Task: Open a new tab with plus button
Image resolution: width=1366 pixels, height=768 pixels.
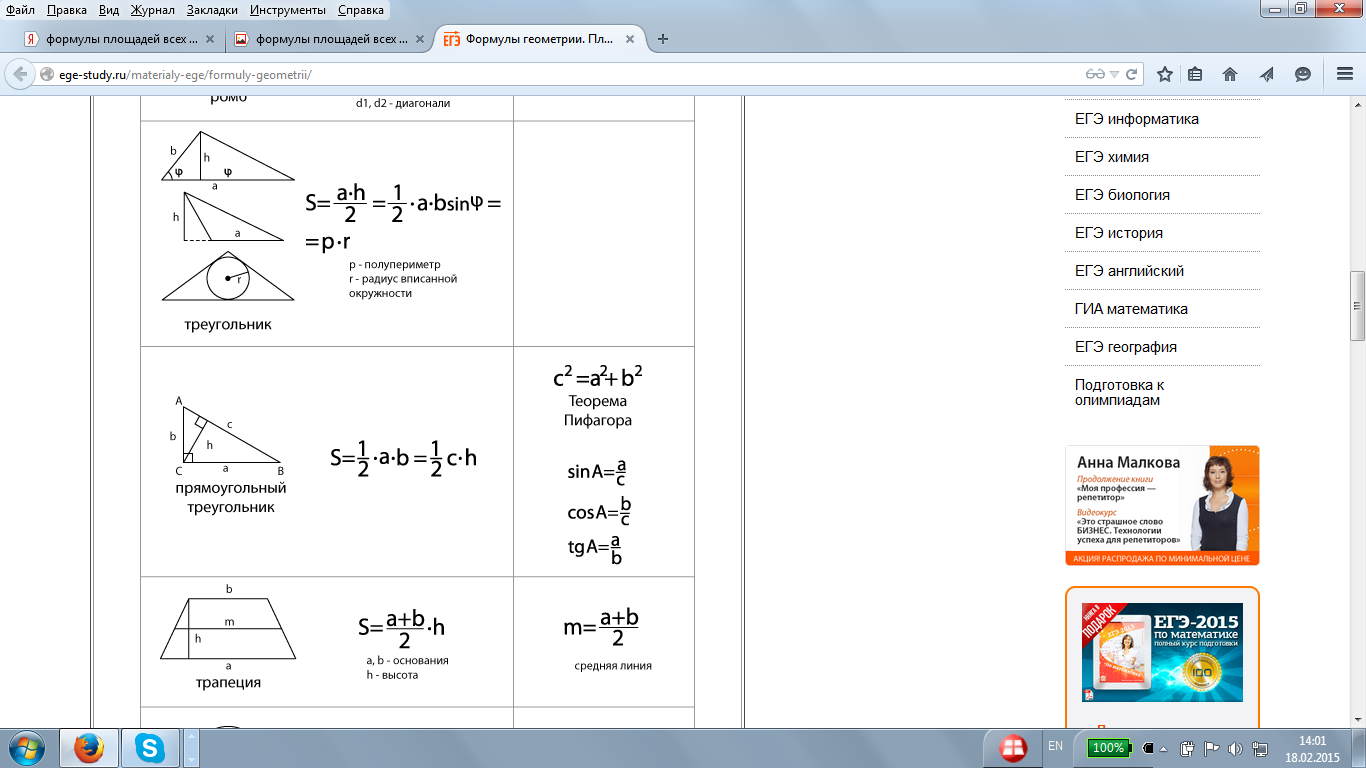Action: (662, 39)
